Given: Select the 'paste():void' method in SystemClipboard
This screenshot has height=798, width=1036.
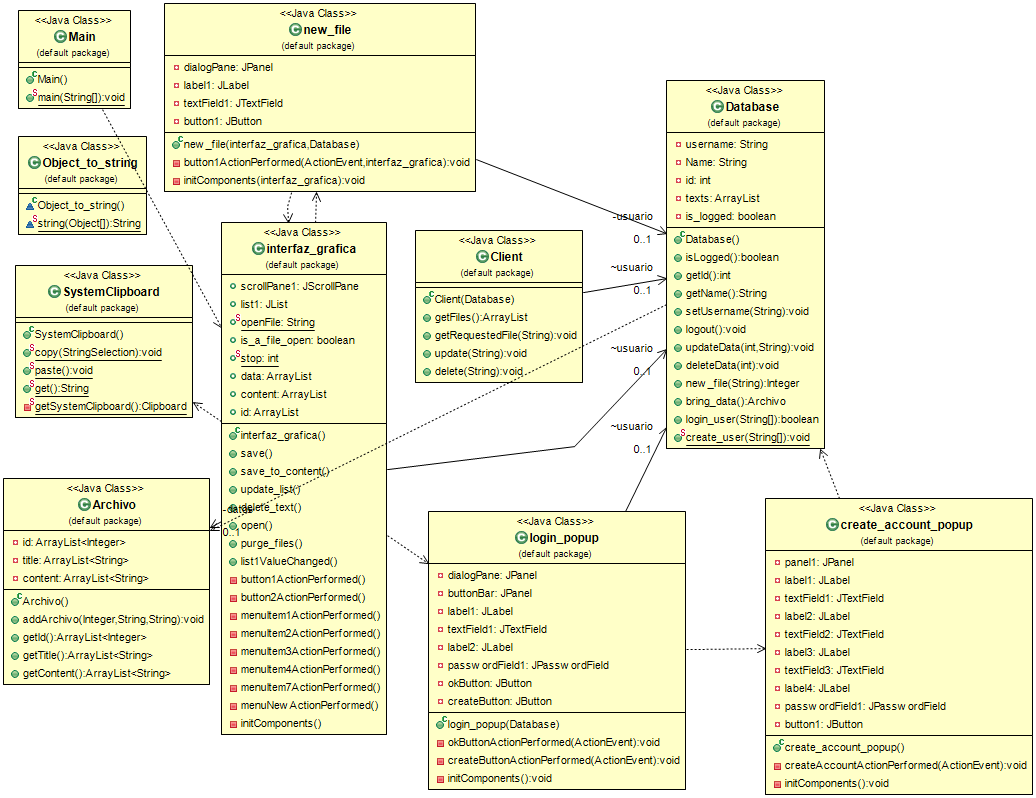Looking at the screenshot, I should click(63, 371).
